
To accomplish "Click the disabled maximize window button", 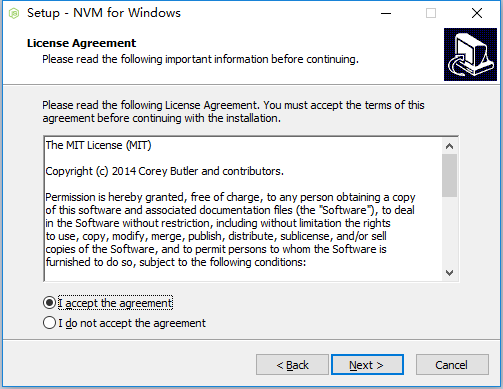I will pos(431,13).
